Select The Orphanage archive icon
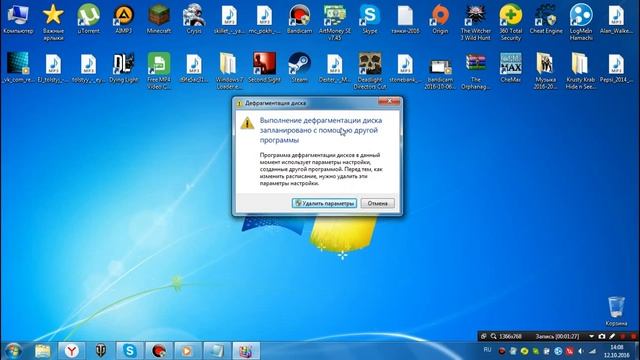The height and width of the screenshot is (360, 640). click(476, 70)
